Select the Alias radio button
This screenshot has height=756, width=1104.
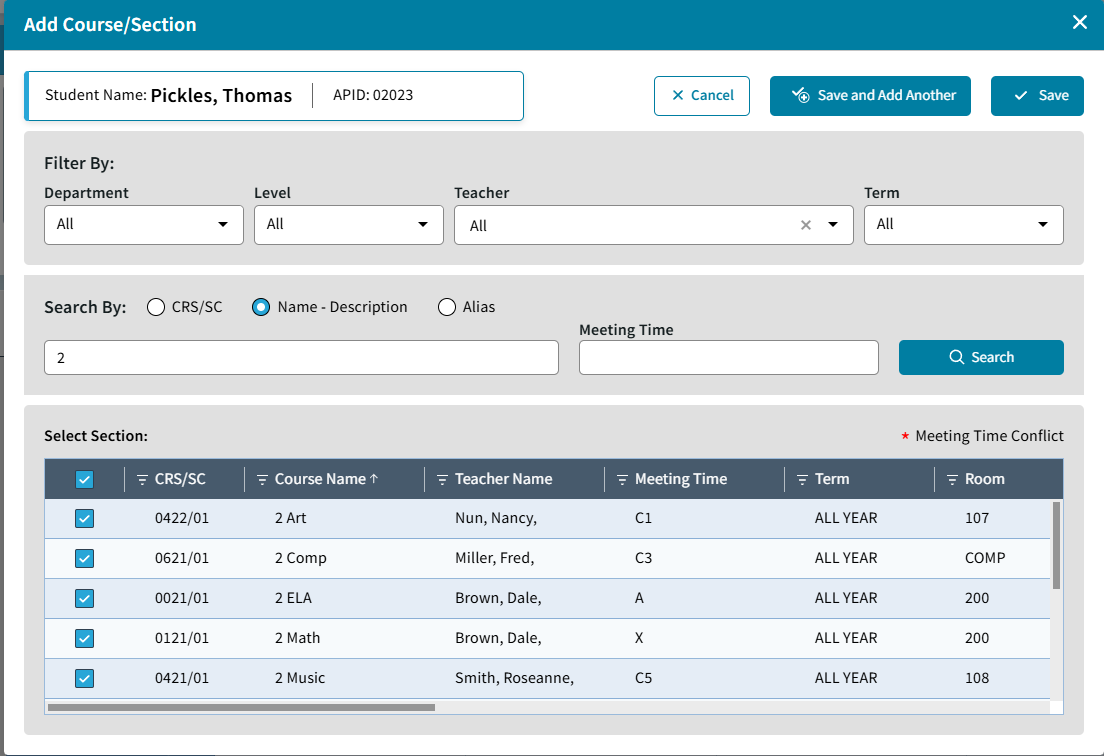(446, 307)
